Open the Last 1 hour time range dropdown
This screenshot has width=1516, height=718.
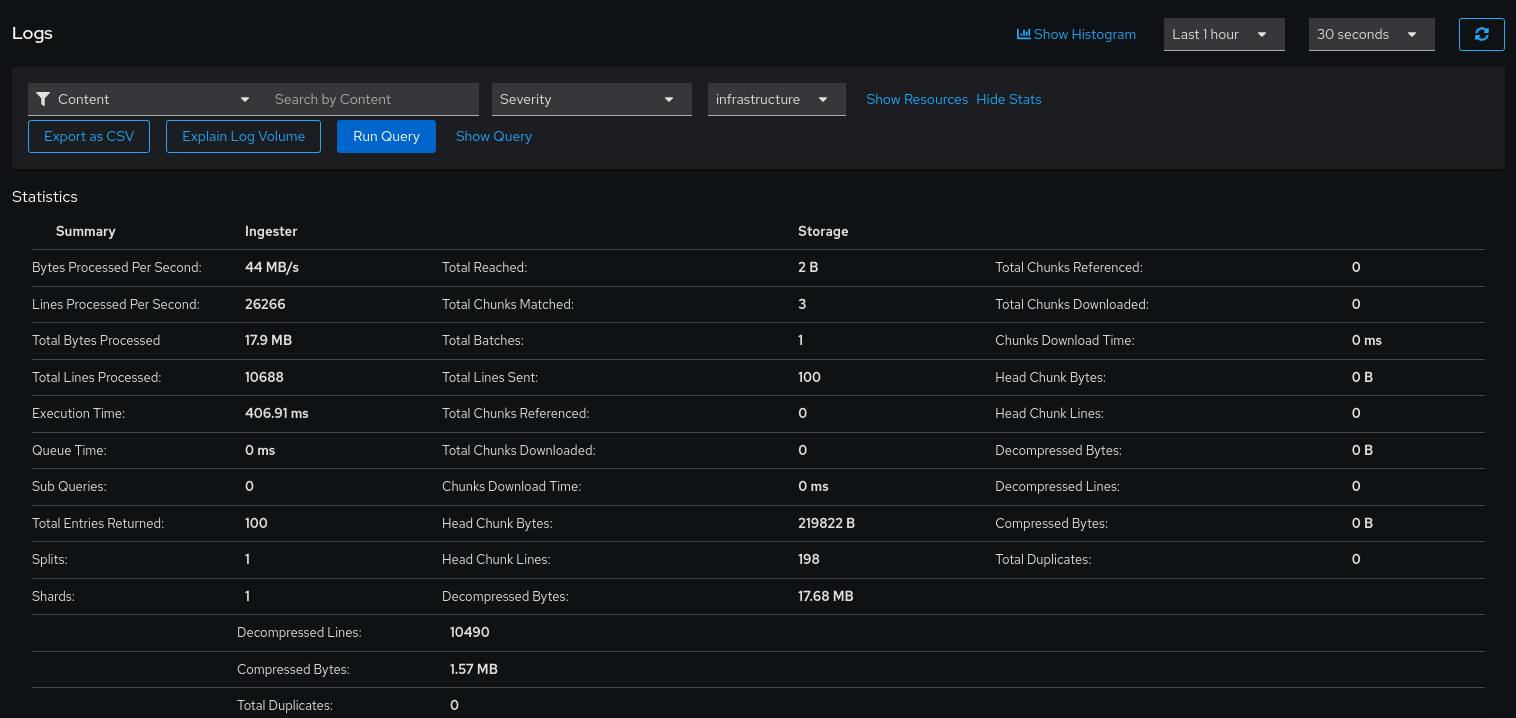1223,34
